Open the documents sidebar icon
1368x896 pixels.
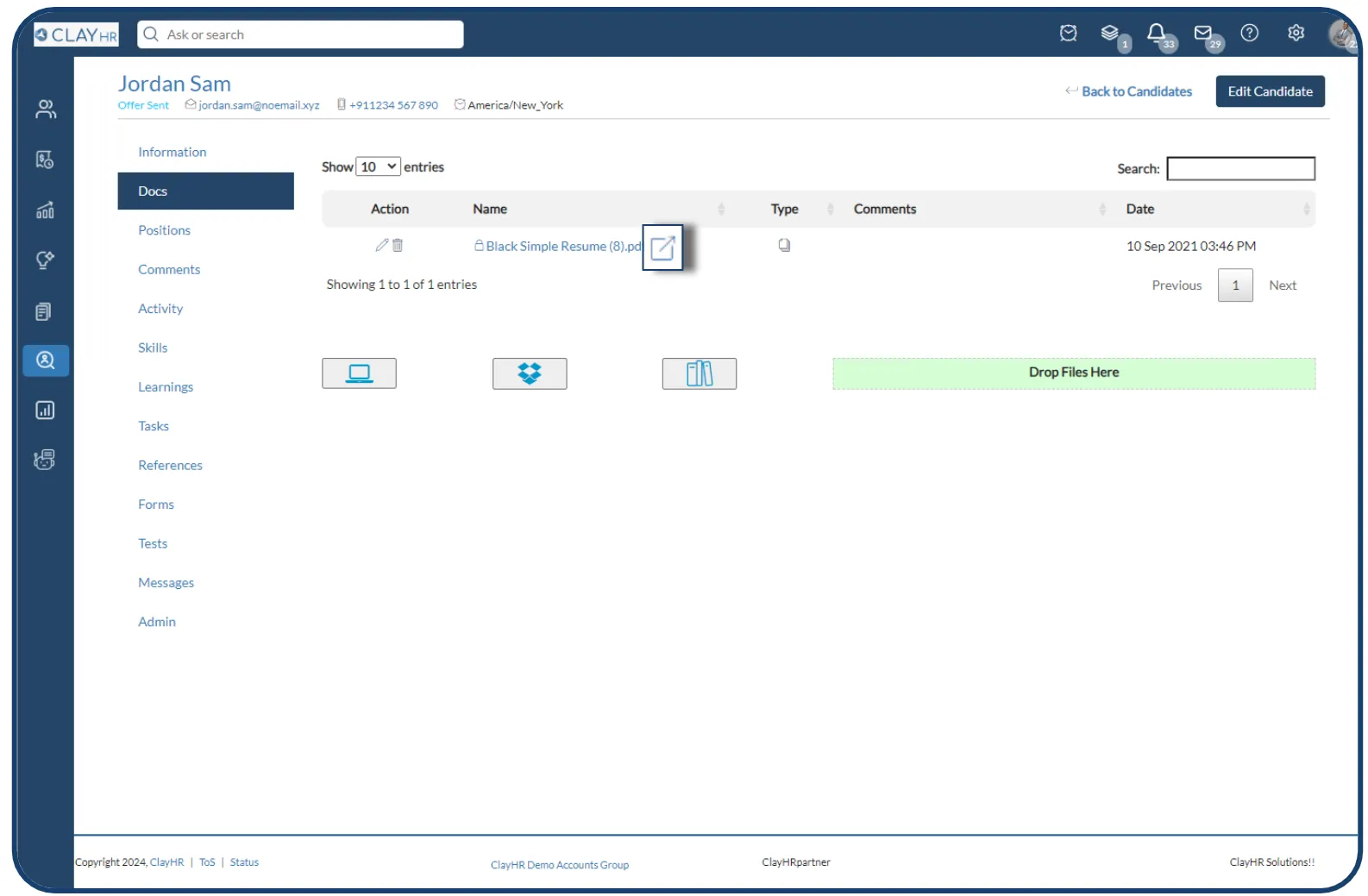click(45, 311)
